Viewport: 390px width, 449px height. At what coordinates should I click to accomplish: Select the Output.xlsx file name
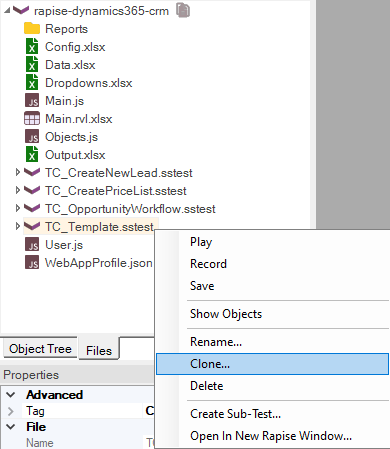(x=75, y=155)
